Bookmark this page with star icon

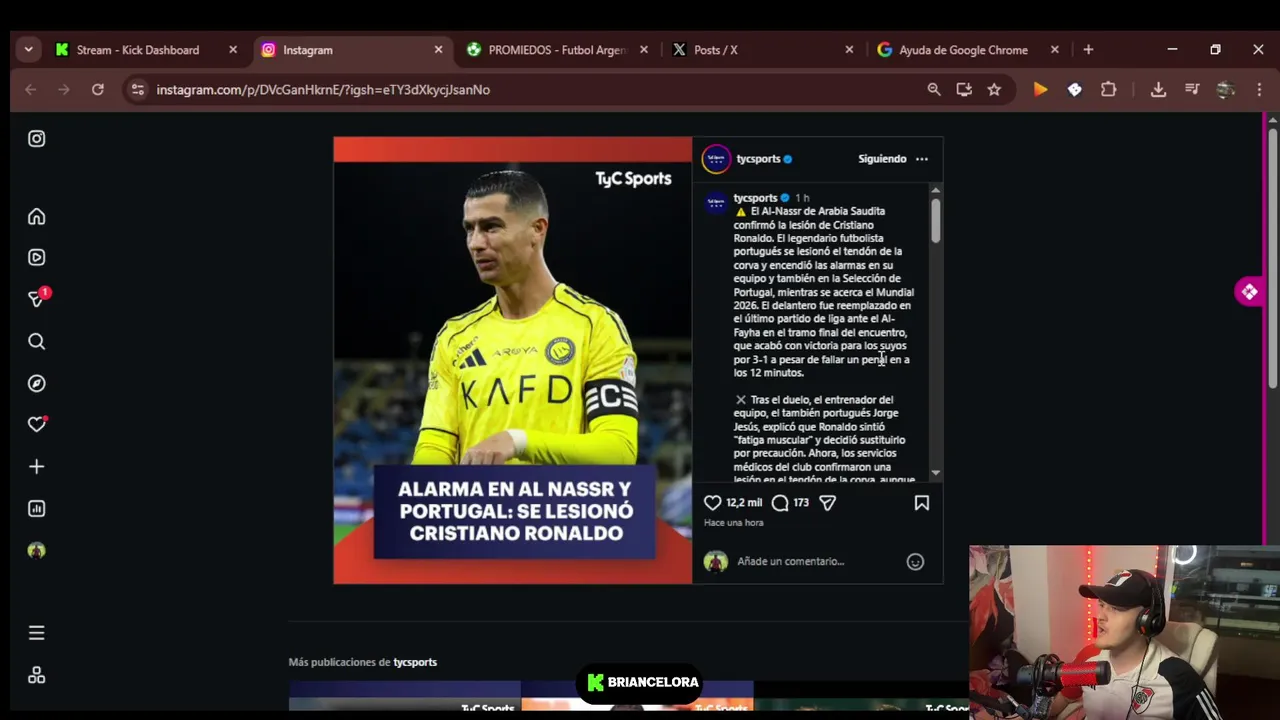[994, 90]
